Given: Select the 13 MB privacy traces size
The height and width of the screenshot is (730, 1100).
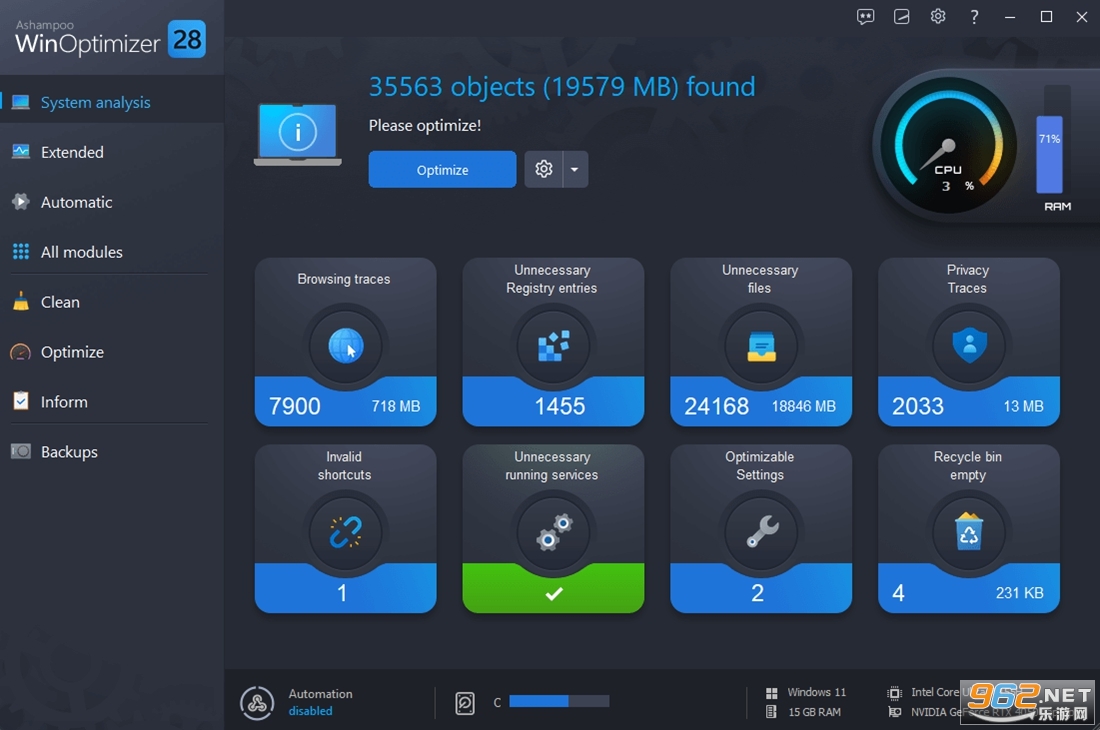Looking at the screenshot, I should (1023, 406).
